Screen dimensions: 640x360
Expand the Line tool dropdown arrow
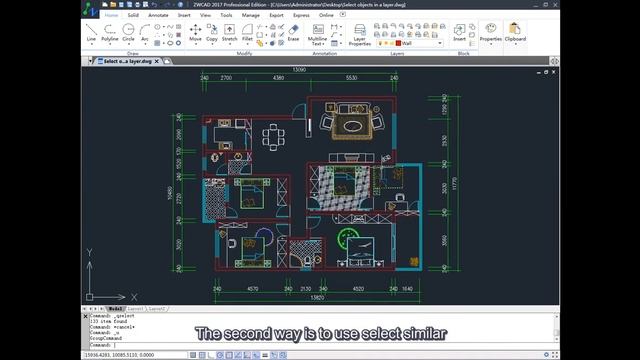(x=91, y=44)
